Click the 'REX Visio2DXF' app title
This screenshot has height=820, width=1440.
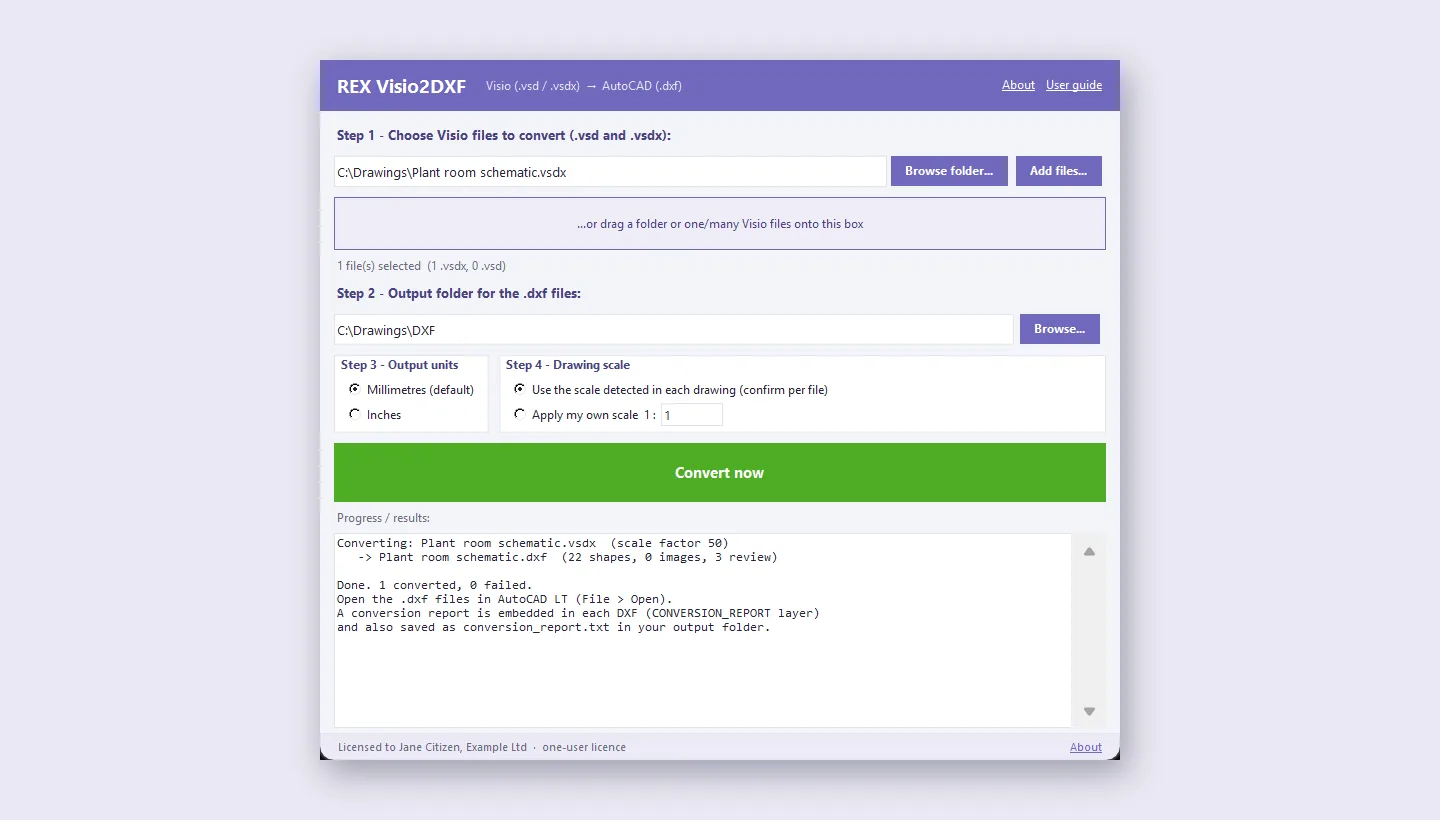[x=401, y=86]
